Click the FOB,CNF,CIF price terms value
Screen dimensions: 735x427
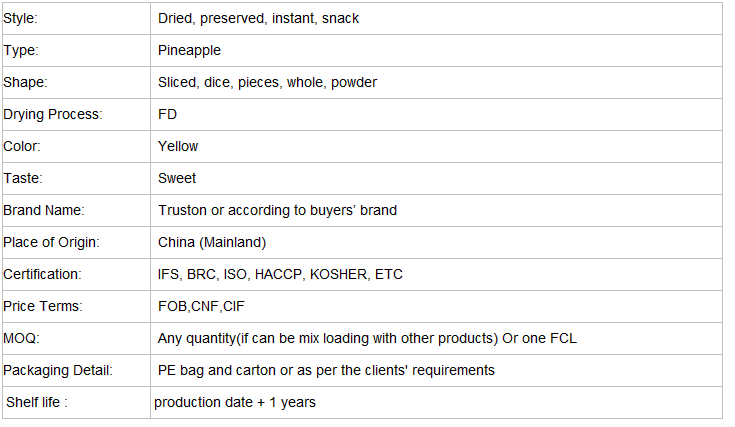point(201,306)
